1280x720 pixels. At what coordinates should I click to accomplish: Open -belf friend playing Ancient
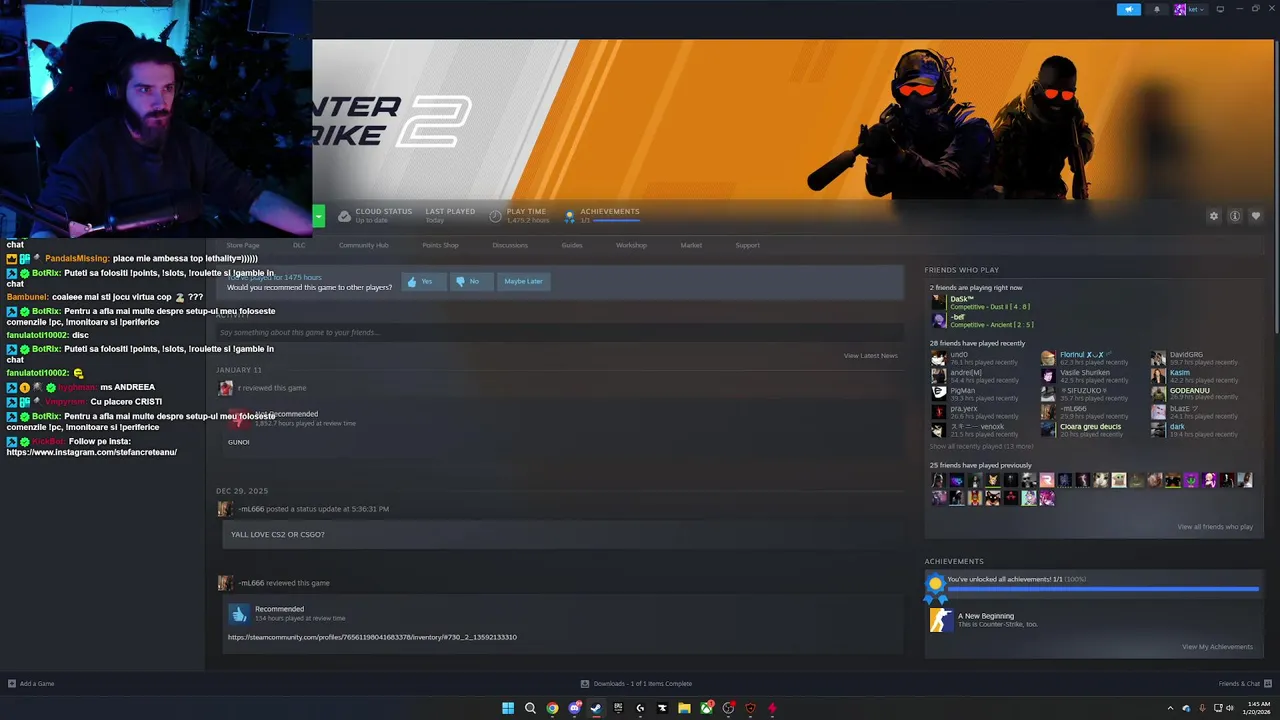click(x=982, y=320)
